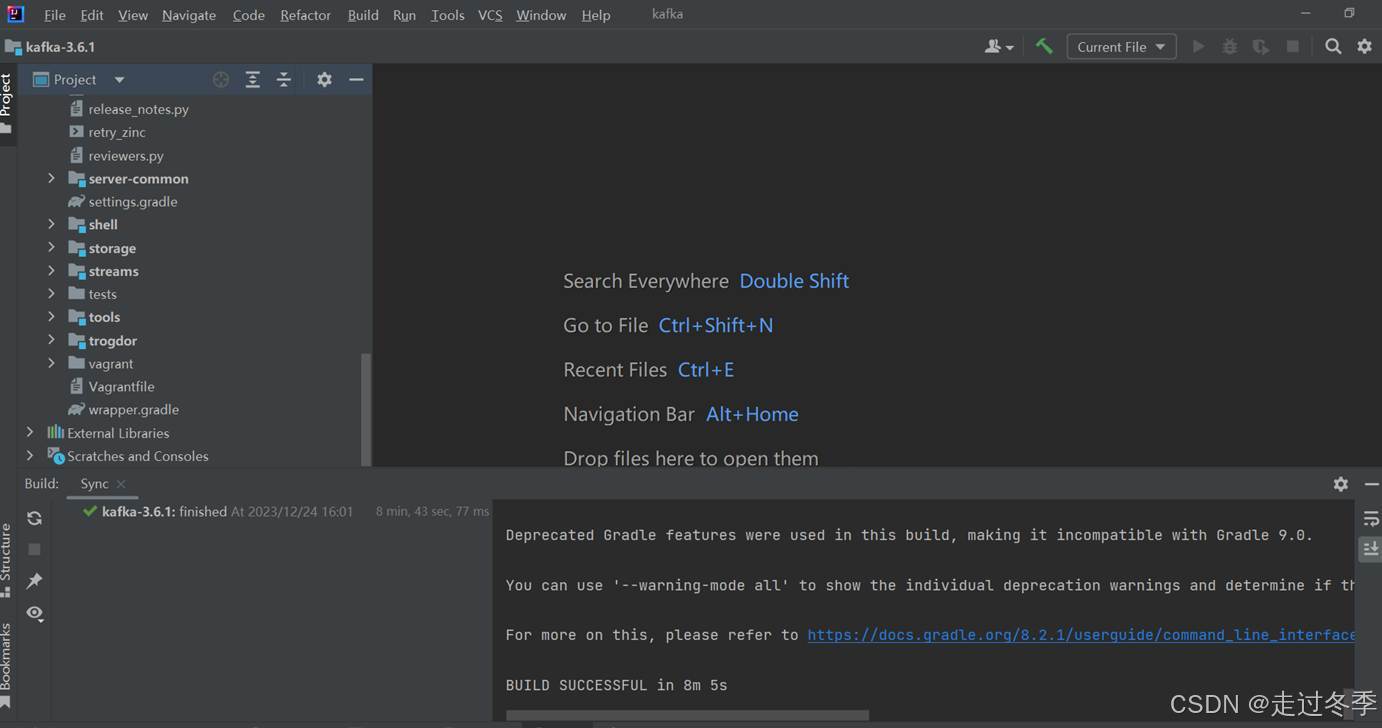The height and width of the screenshot is (728, 1382).
Task: Click the Project tree vertical scrollbar
Action: [366, 408]
